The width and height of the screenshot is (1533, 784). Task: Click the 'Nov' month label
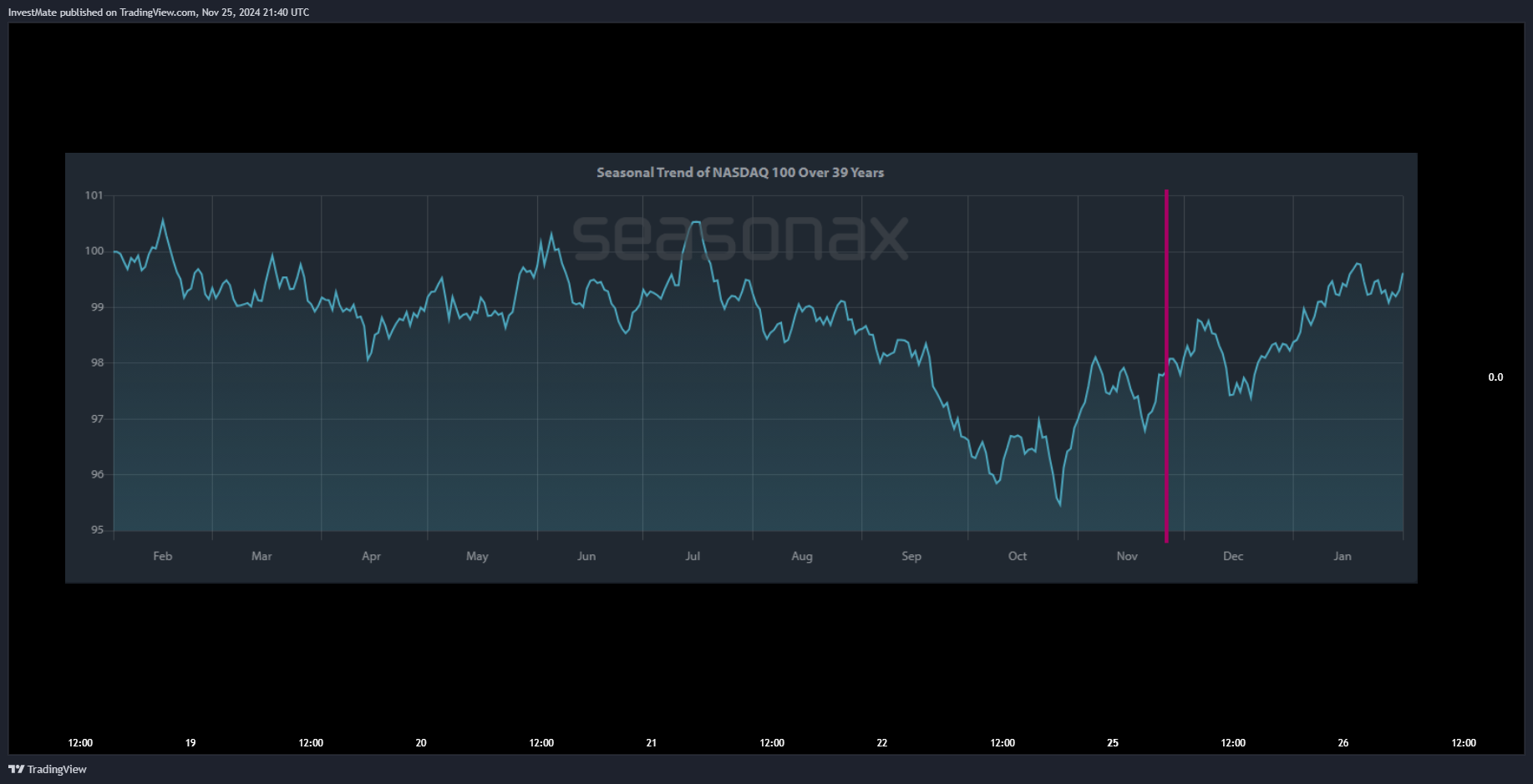coord(1127,556)
